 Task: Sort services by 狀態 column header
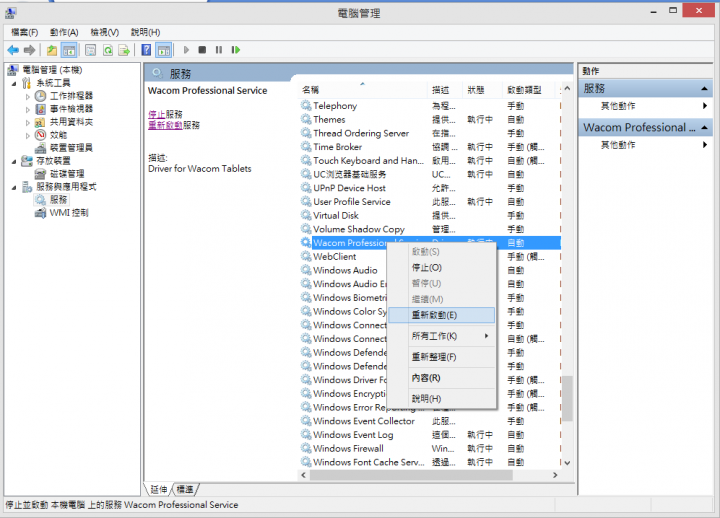pyautogui.click(x=480, y=90)
